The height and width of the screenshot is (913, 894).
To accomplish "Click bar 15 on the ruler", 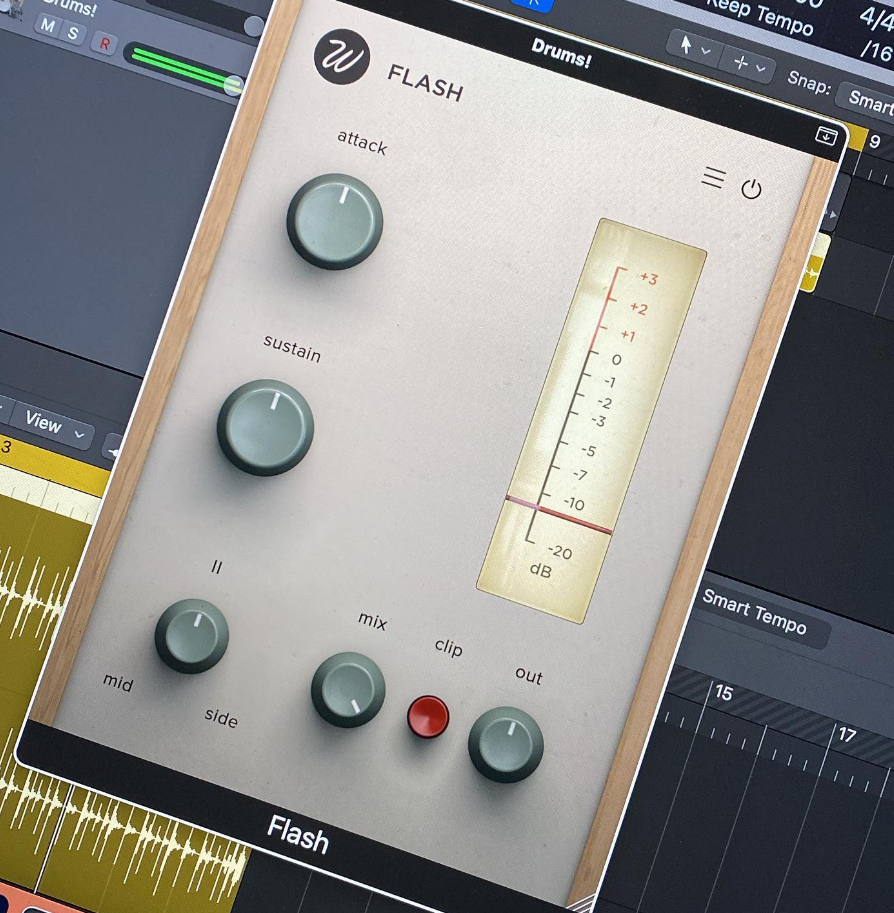I will click(723, 693).
